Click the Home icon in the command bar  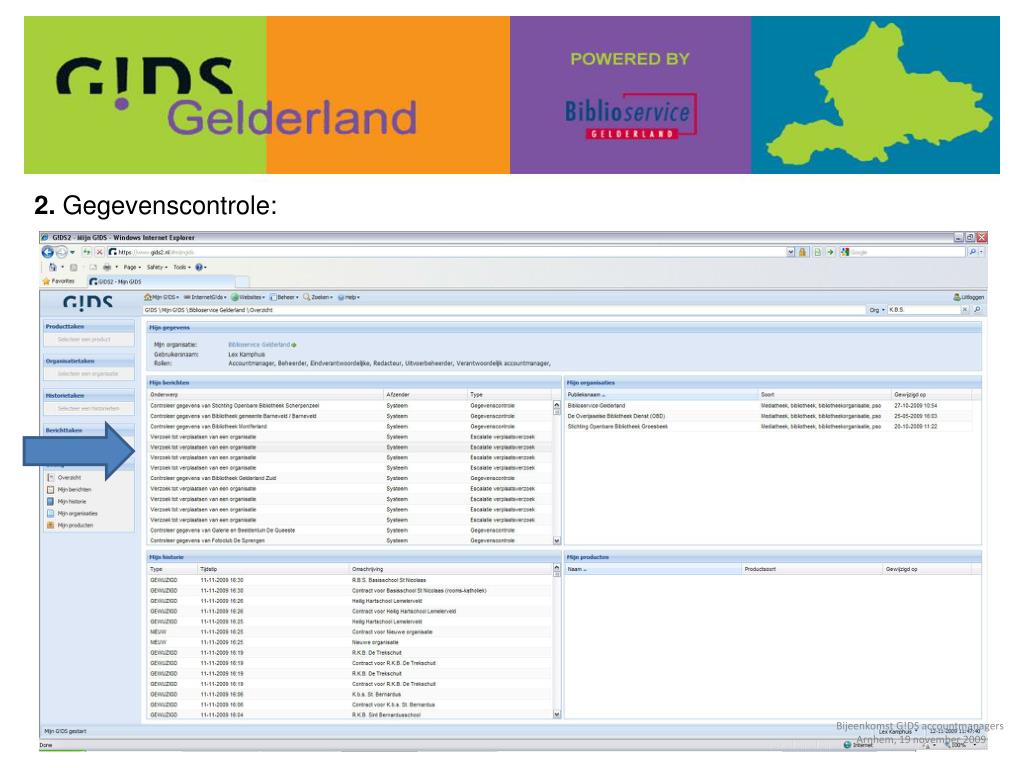52,267
